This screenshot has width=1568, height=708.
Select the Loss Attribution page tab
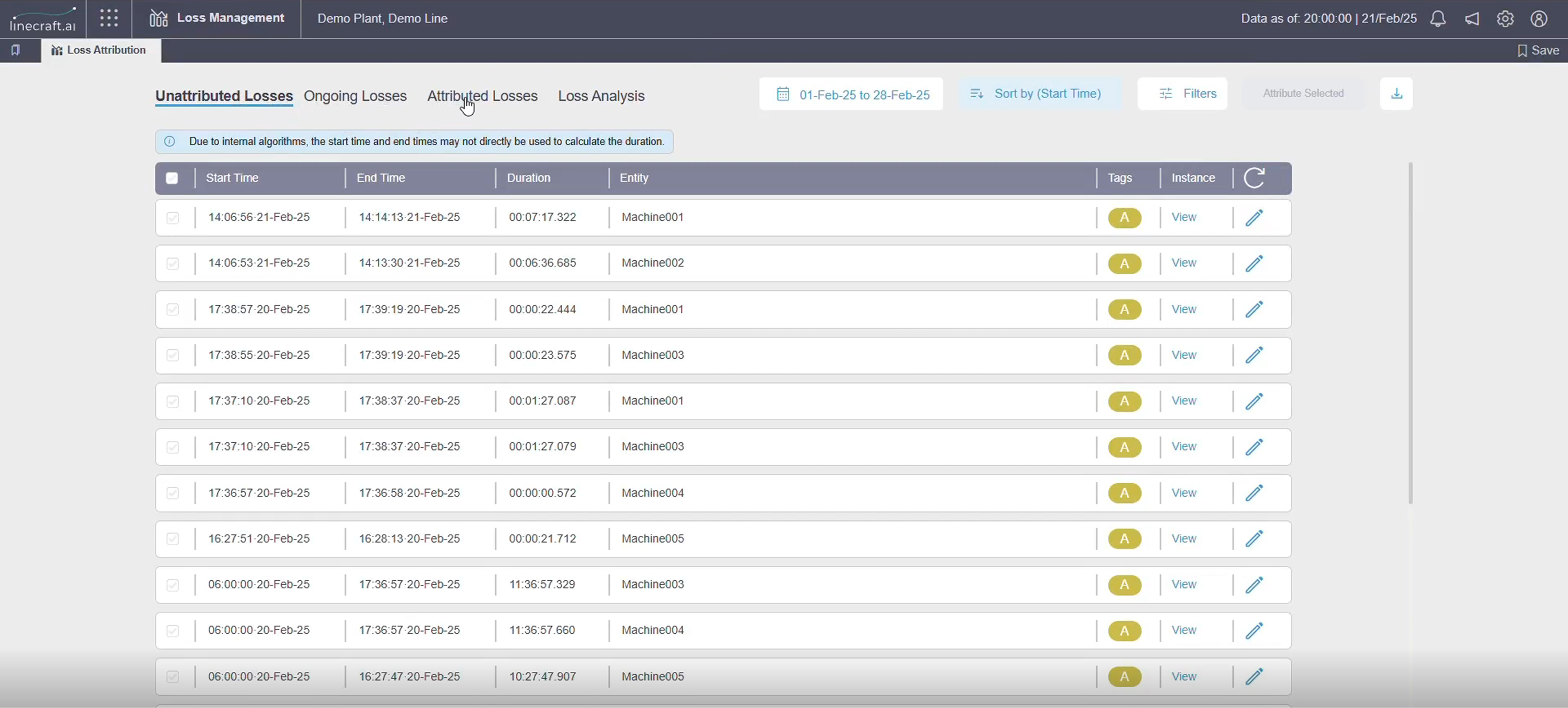(101, 51)
